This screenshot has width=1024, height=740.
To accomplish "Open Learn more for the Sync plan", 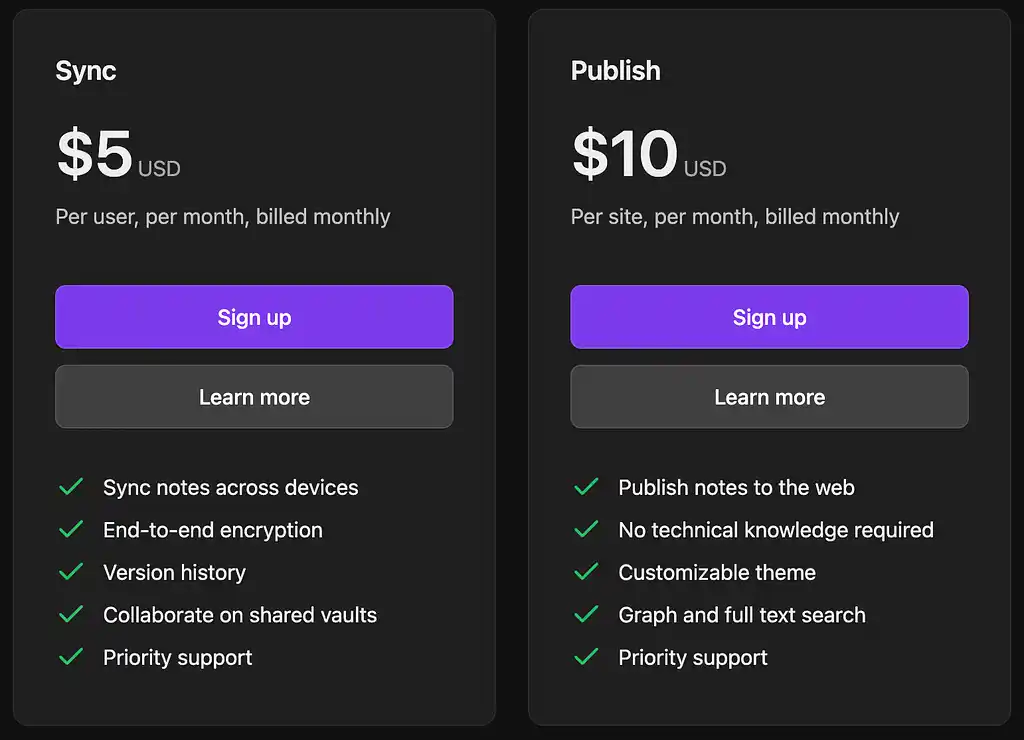I will [x=254, y=397].
